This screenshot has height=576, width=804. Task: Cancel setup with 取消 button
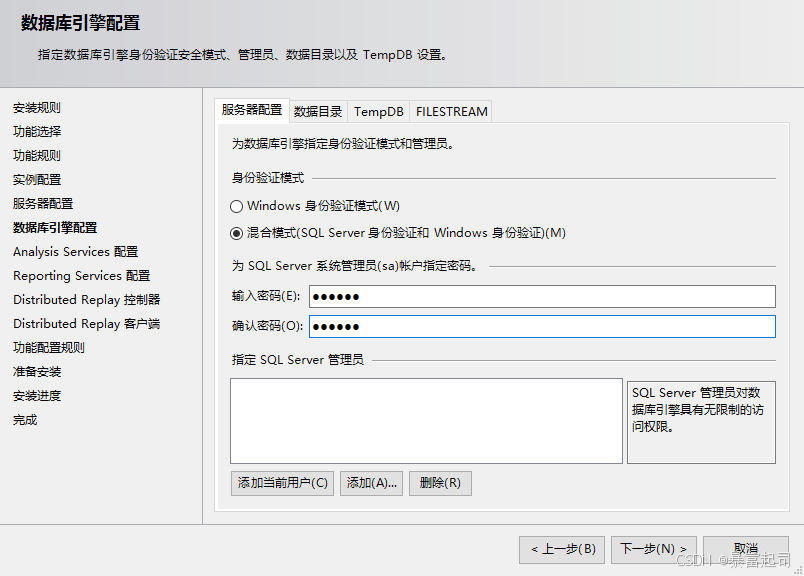745,549
